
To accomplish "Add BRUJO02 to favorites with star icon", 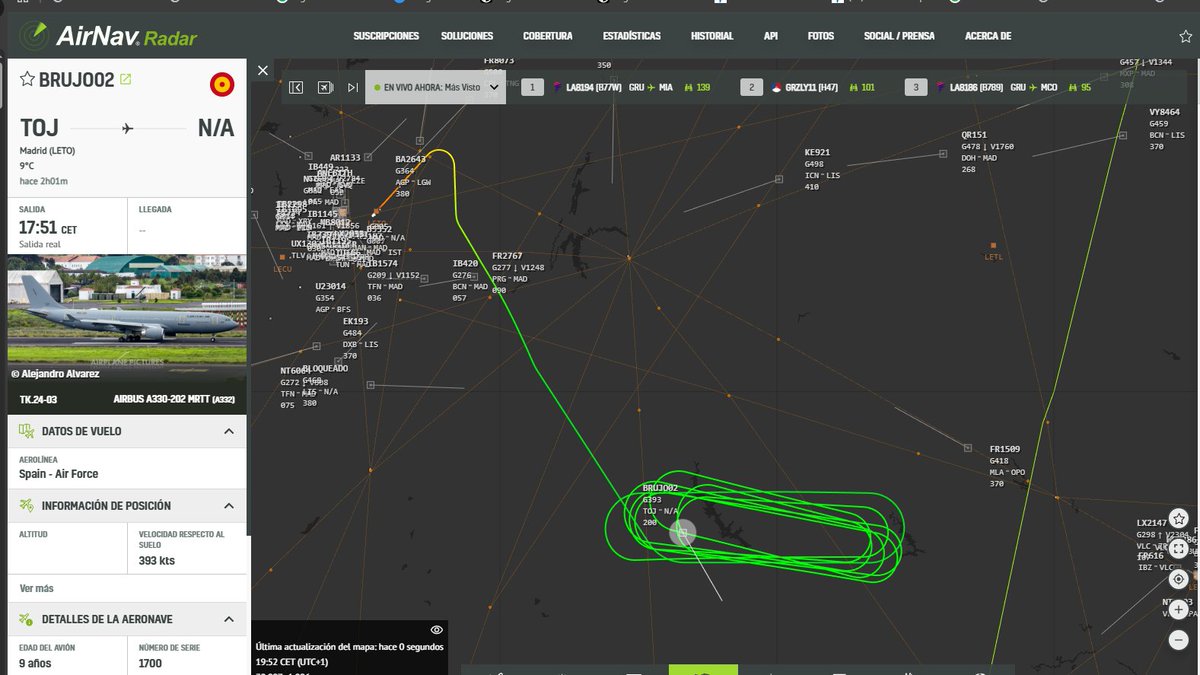I will coord(27,79).
